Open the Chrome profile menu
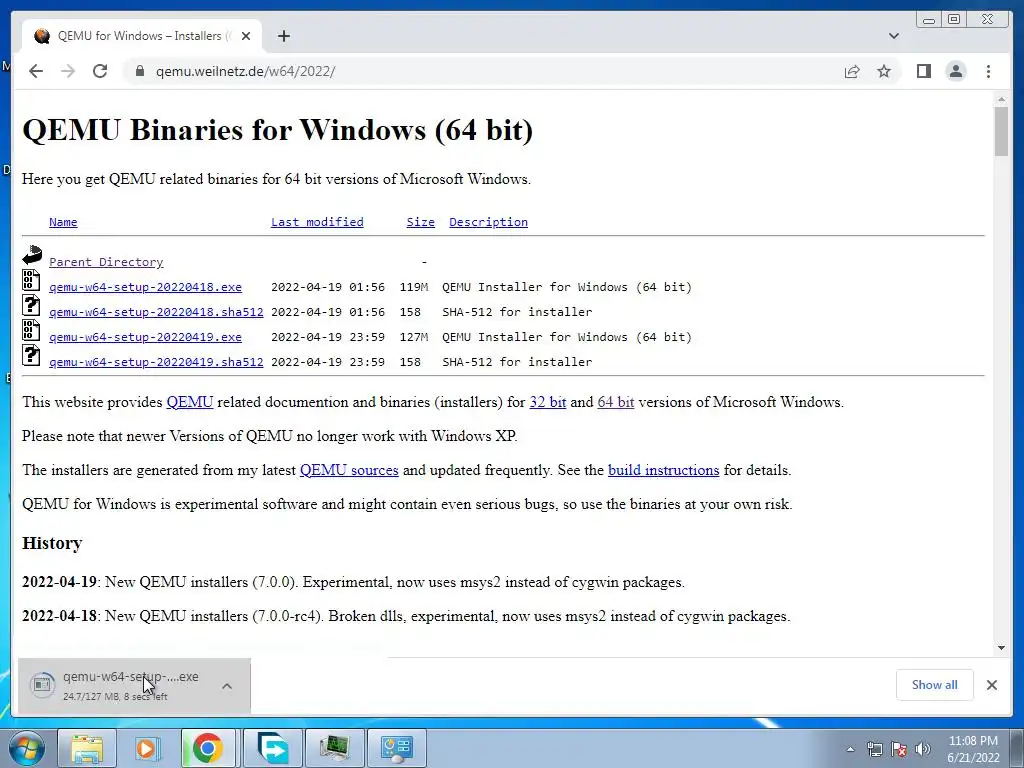 956,71
